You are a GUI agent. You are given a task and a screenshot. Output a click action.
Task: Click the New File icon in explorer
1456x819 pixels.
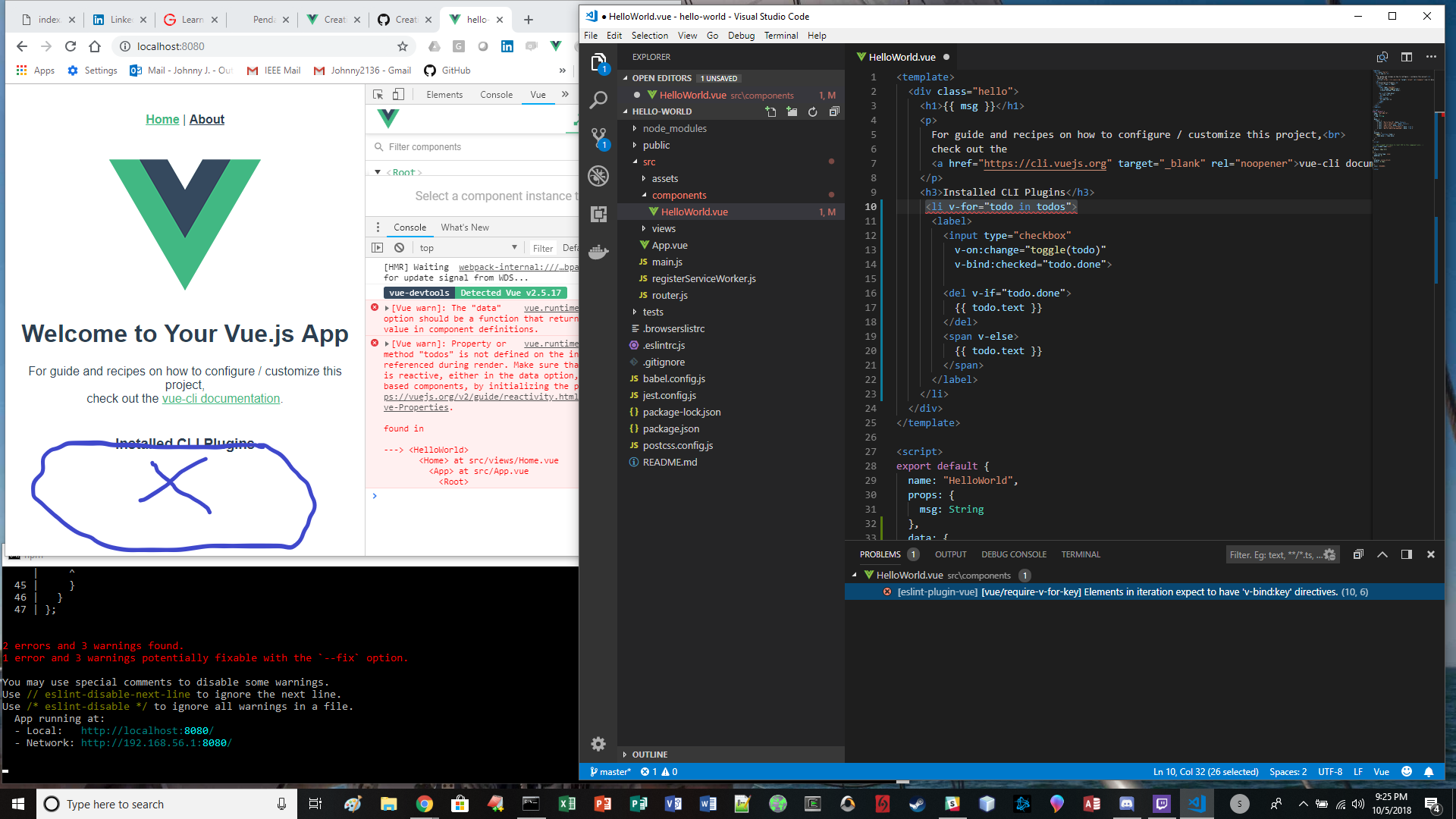[x=770, y=111]
